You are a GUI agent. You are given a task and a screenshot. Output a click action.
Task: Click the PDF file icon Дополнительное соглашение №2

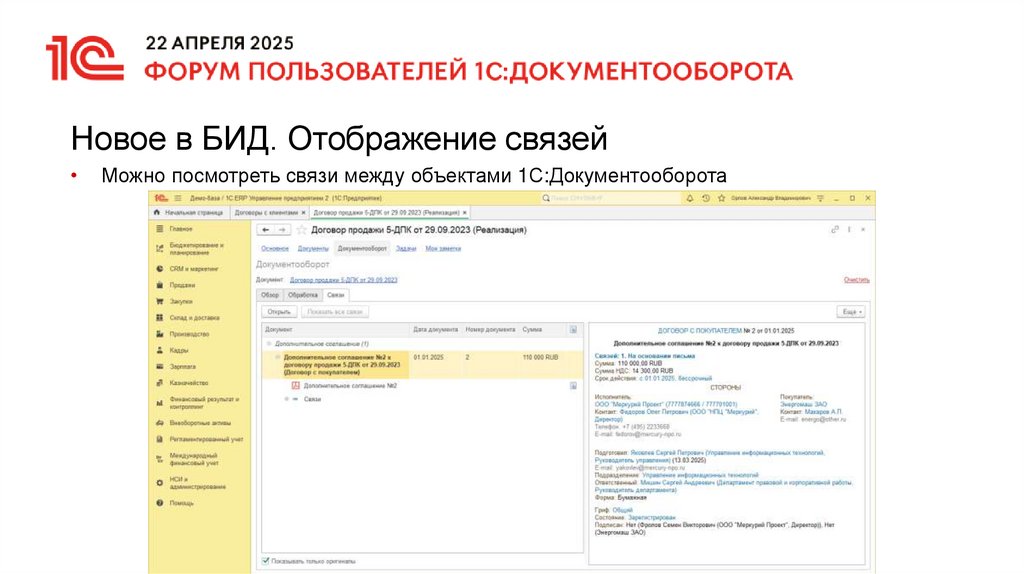point(295,386)
